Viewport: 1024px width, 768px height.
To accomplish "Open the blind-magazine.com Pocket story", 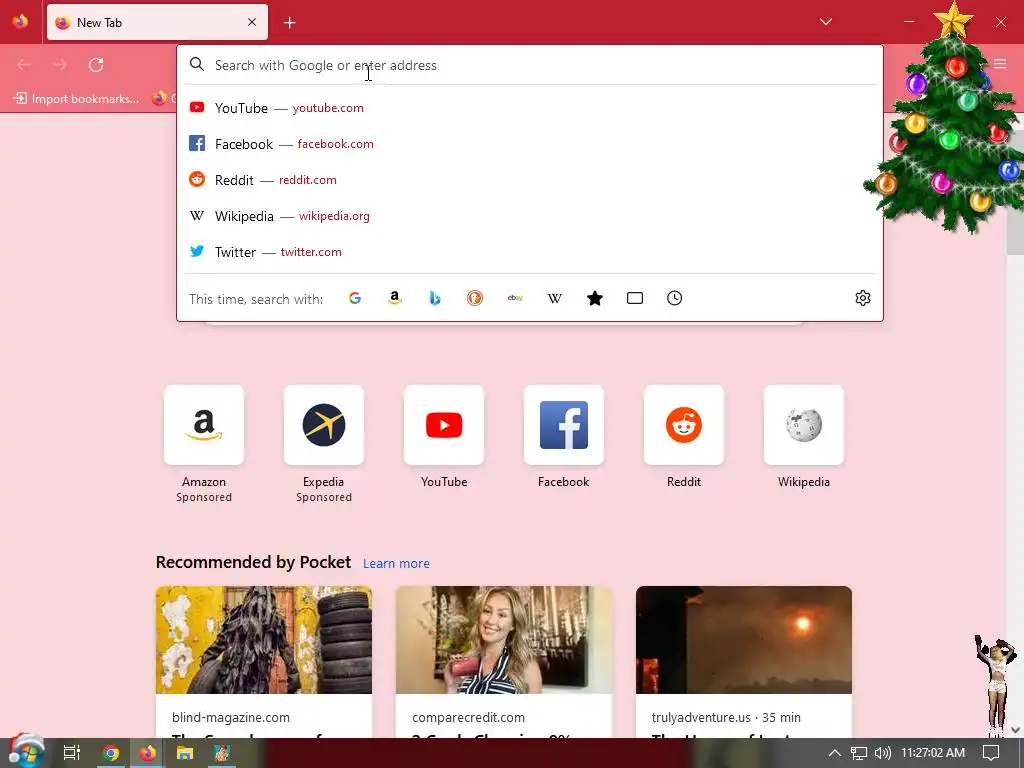I will (x=264, y=662).
